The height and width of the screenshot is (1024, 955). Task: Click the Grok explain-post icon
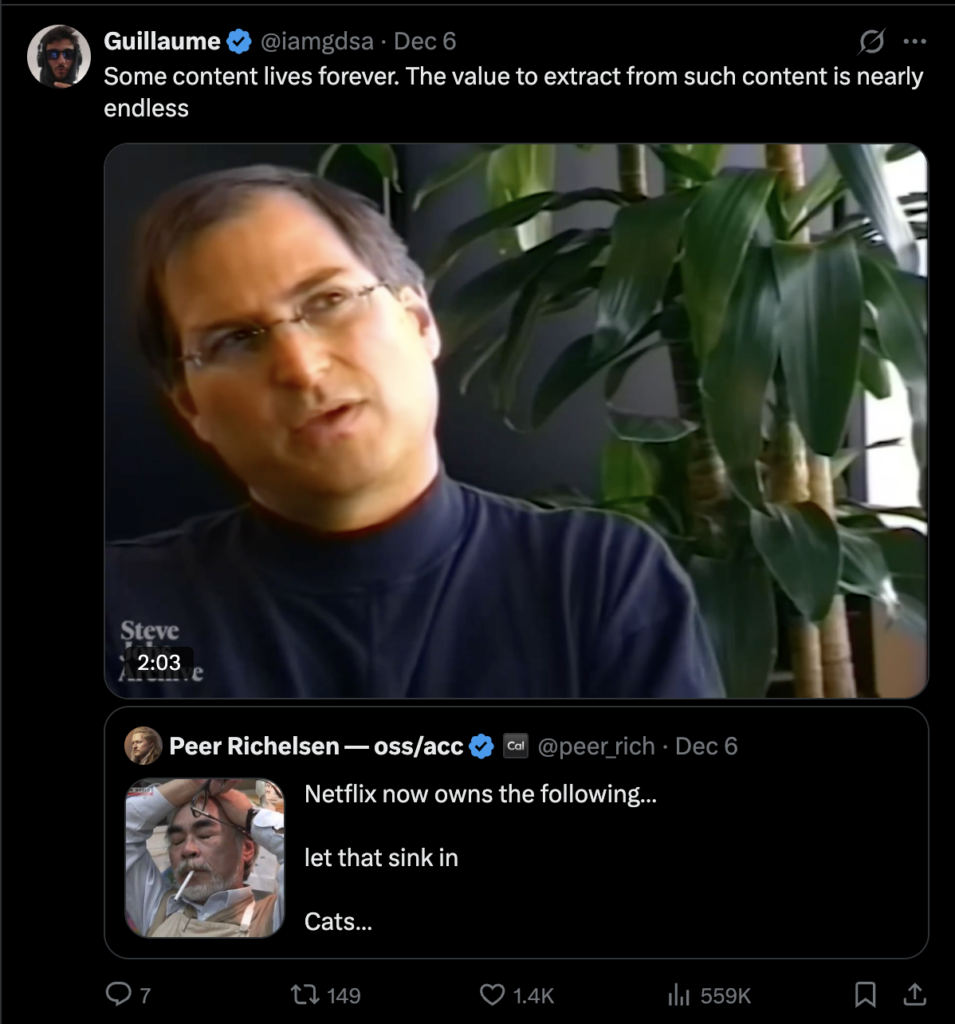[871, 42]
